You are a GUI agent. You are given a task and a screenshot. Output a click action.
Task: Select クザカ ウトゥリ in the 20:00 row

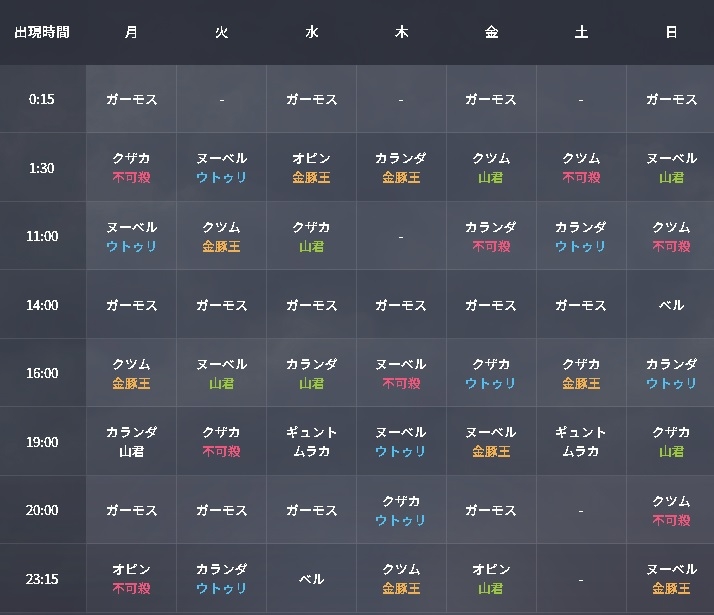click(x=401, y=510)
